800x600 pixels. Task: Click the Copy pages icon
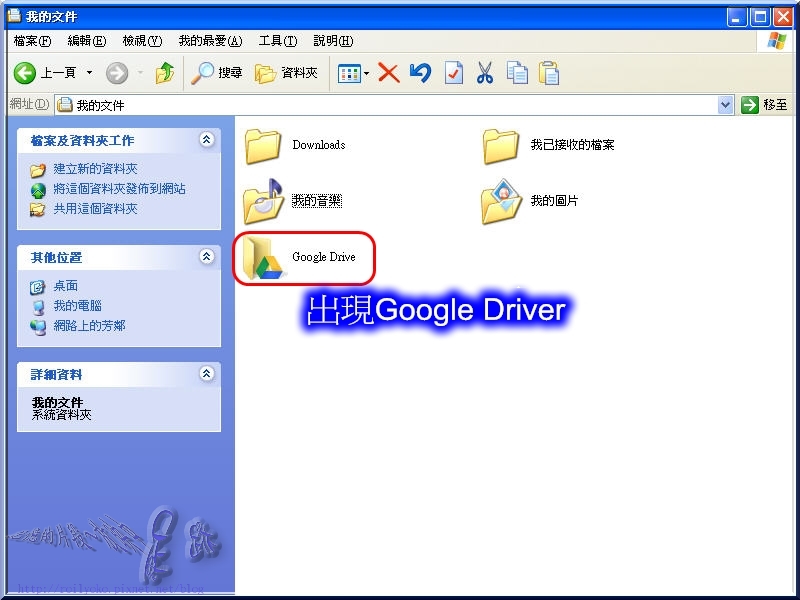[517, 73]
